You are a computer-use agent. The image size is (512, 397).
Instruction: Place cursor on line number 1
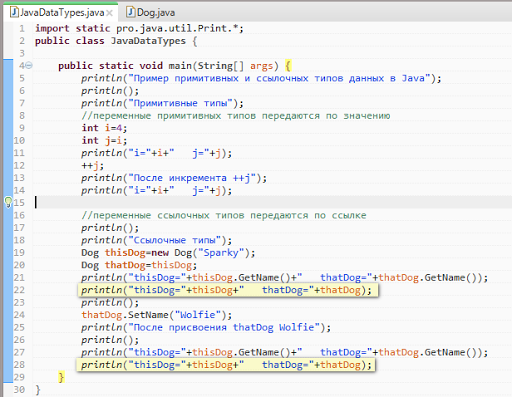tap(22, 28)
